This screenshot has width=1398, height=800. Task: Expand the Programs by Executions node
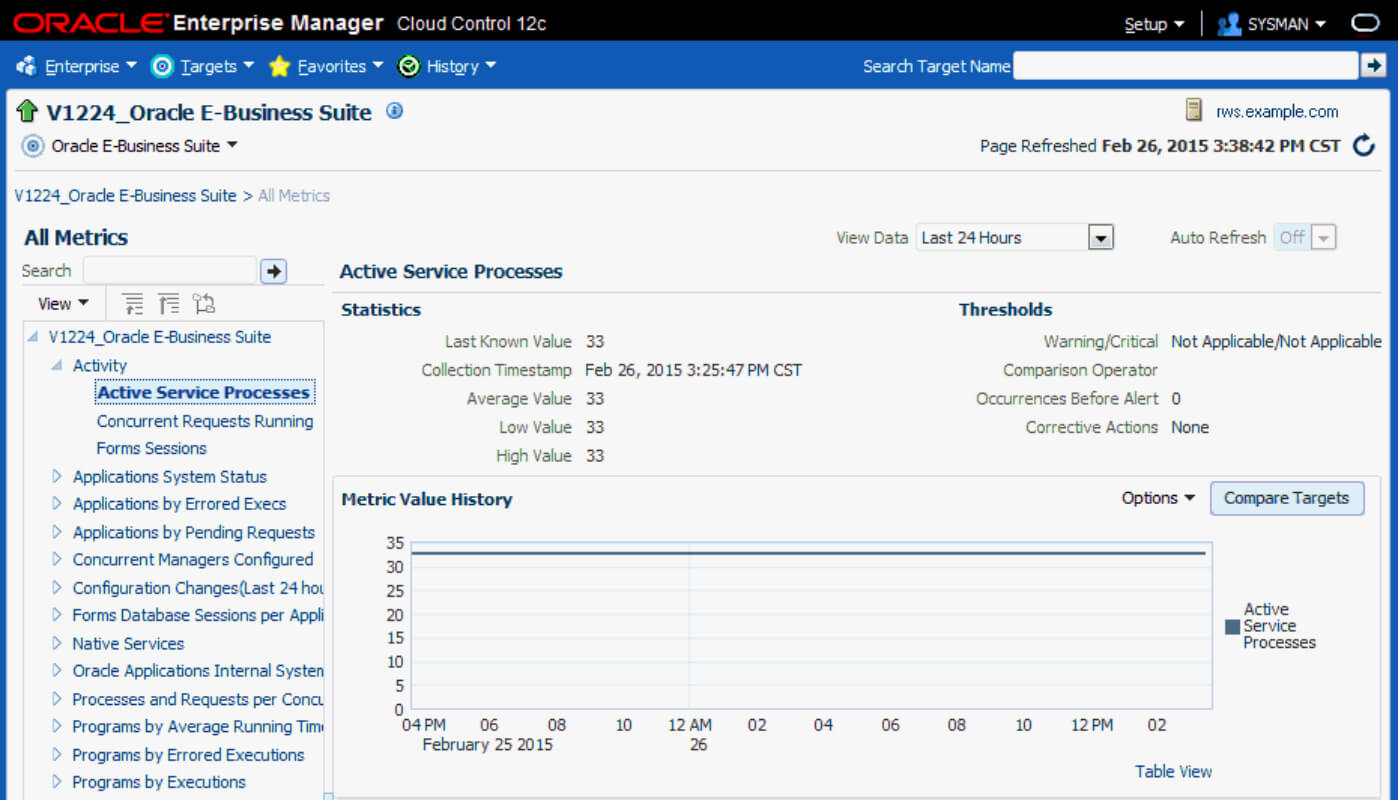click(x=57, y=782)
